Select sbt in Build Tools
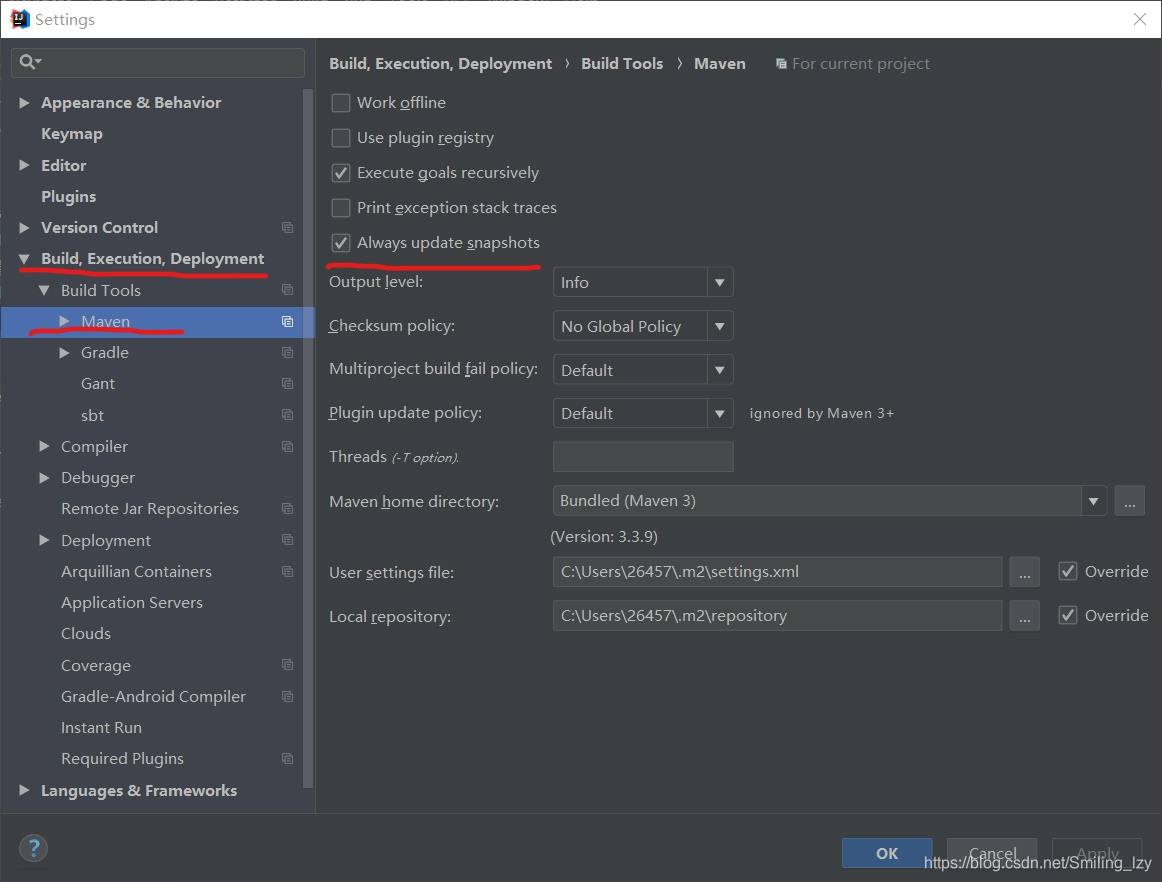The image size is (1162, 882). (93, 415)
